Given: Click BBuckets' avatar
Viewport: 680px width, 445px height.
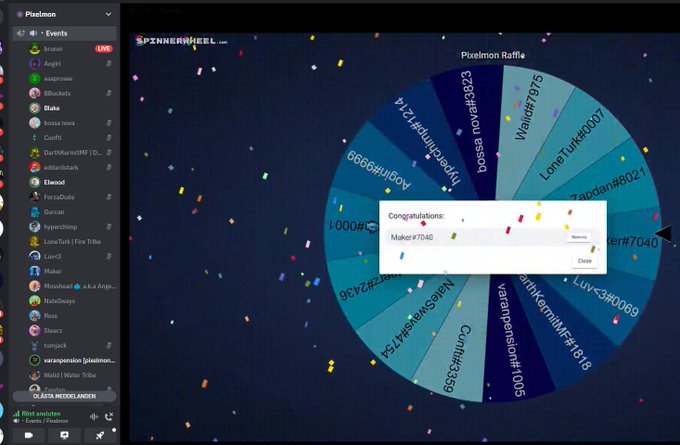Looking at the screenshot, I should (35, 93).
